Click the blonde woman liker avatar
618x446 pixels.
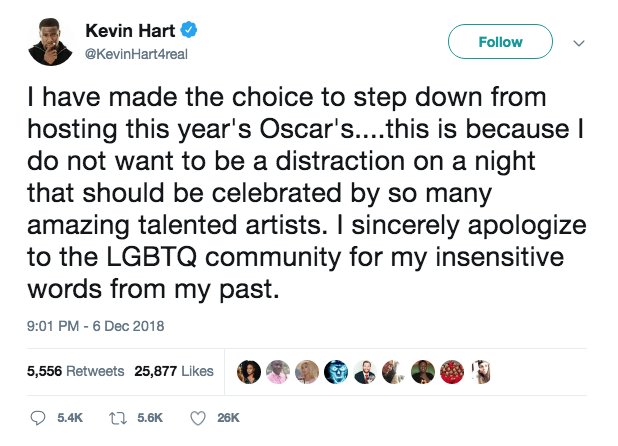point(306,371)
